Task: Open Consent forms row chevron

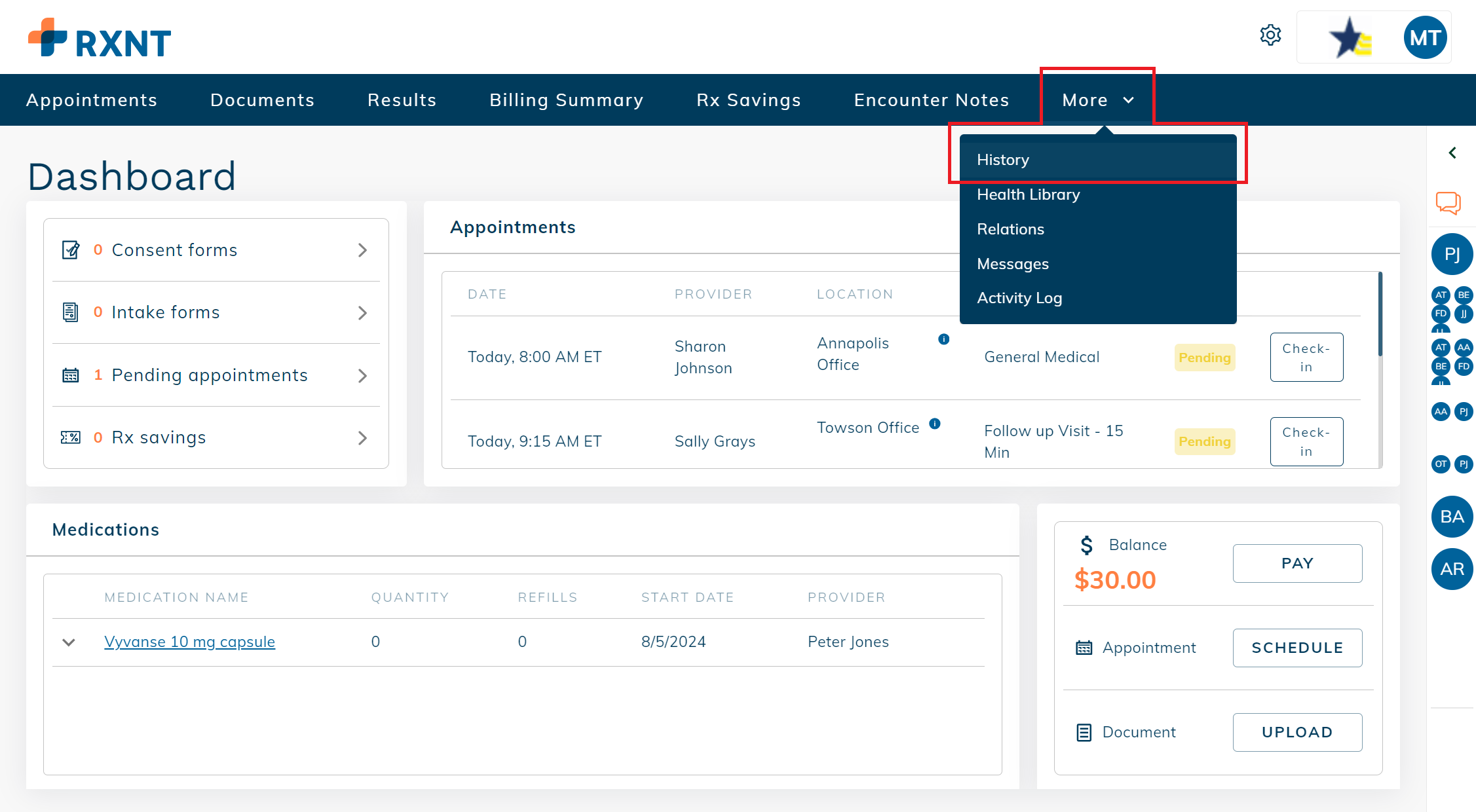Action: coord(362,250)
